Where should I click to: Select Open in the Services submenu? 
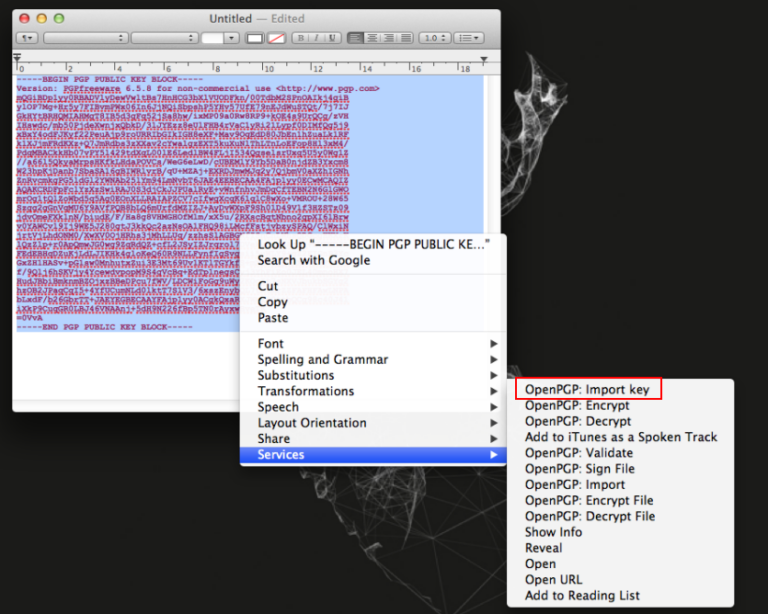(620, 564)
